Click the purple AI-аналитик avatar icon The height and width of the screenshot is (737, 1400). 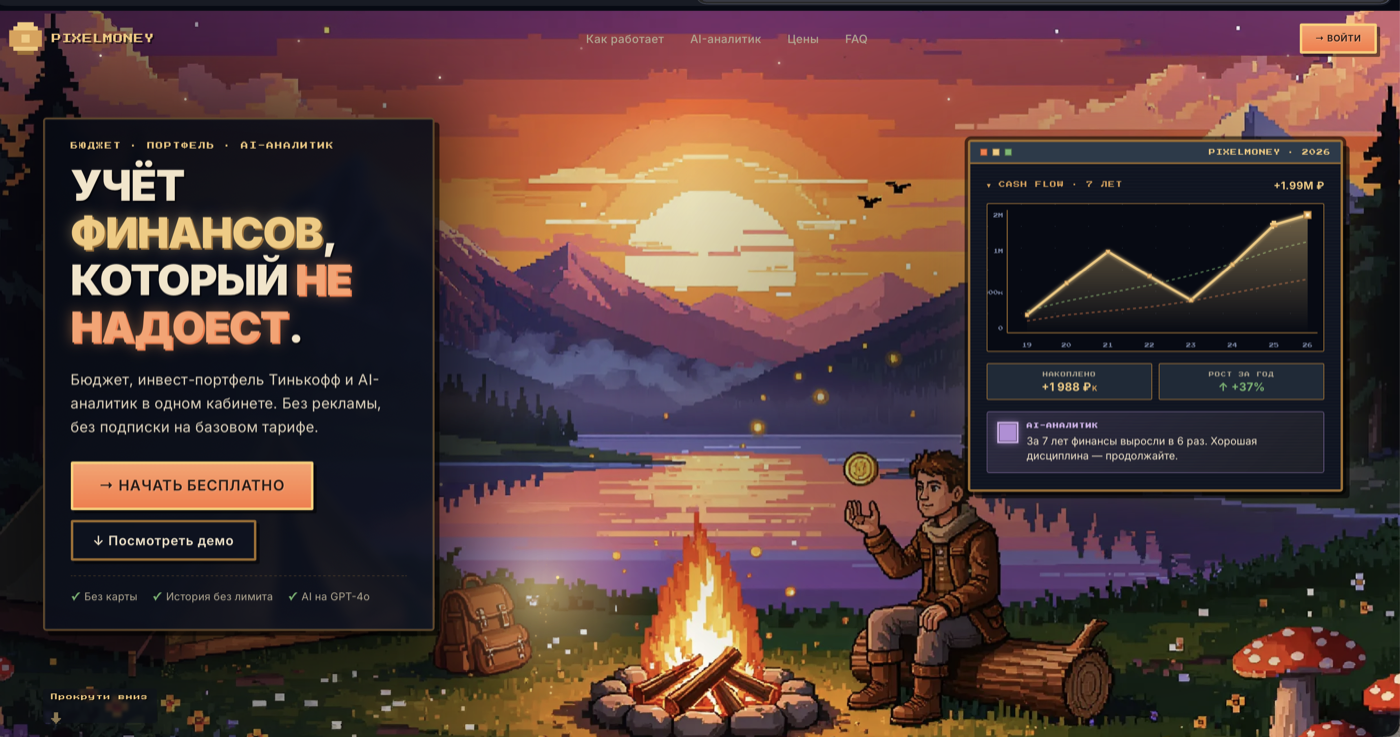1008,432
